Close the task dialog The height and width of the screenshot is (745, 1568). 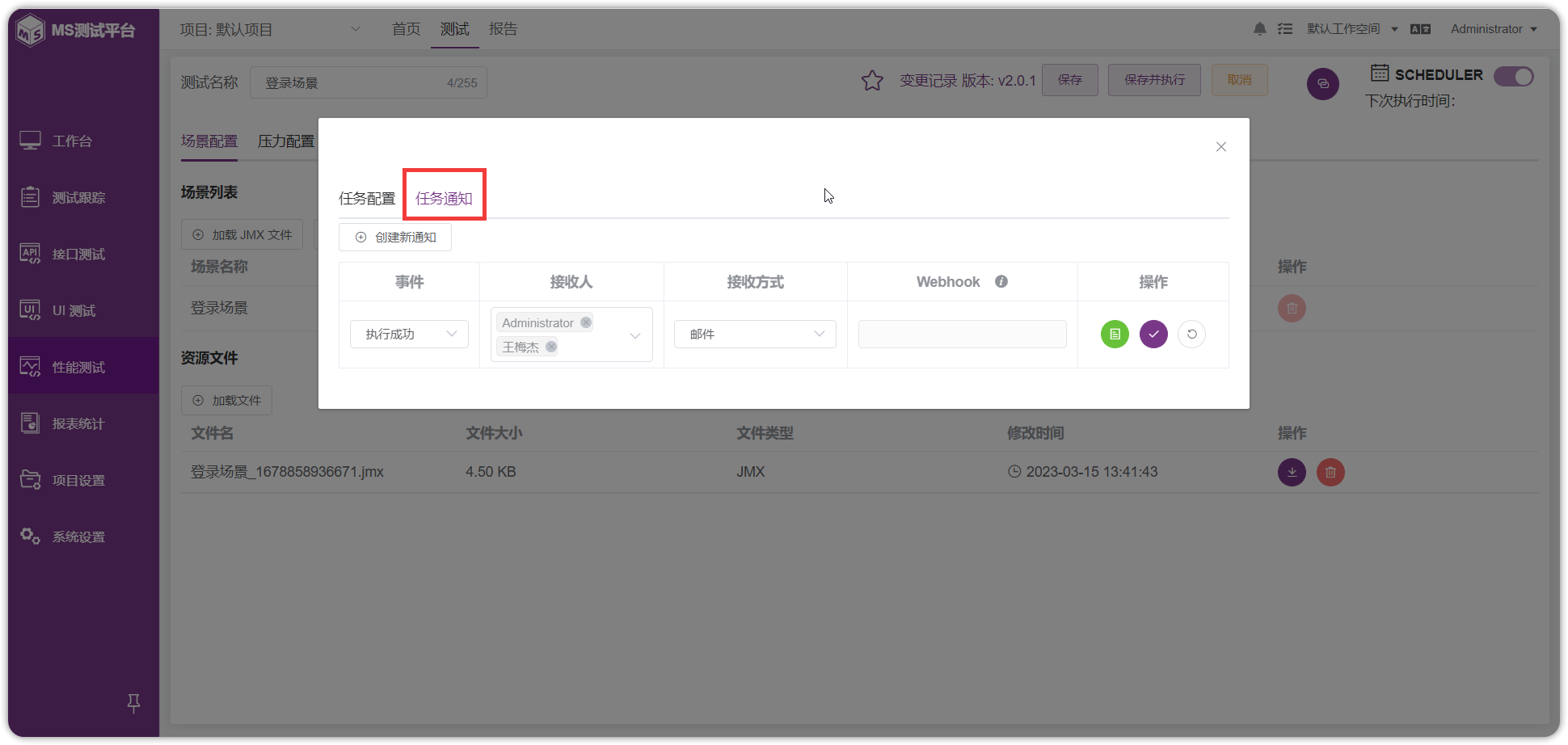(x=1221, y=147)
